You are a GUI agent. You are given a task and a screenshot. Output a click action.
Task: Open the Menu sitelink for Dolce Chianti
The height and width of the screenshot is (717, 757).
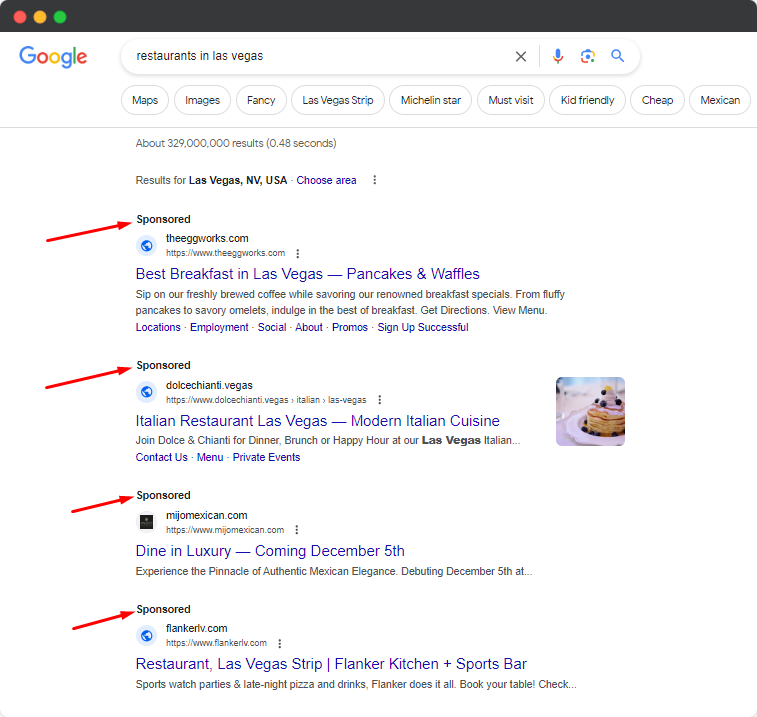click(x=210, y=457)
